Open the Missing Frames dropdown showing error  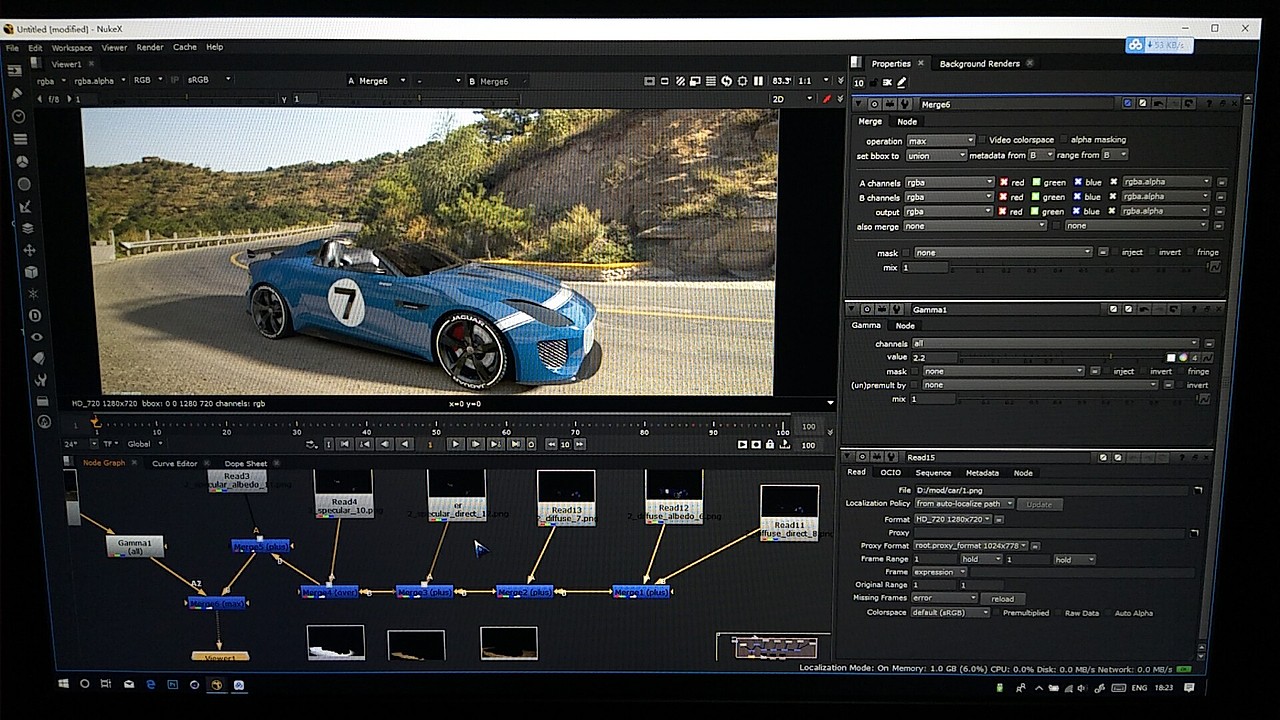pyautogui.click(x=943, y=598)
